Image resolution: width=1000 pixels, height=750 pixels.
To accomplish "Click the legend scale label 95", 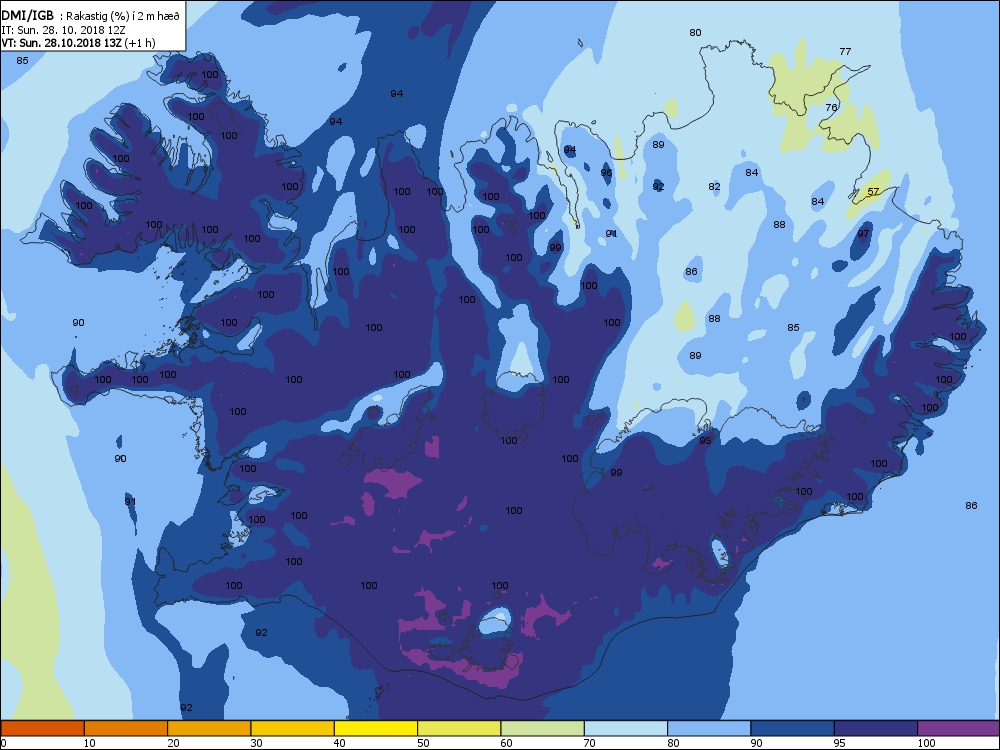I will tap(840, 743).
